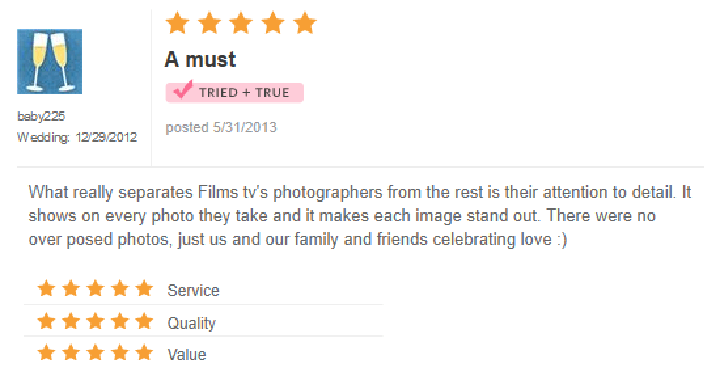This screenshot has width=720, height=380.
Task: Click the third star in Quality row
Action: (96, 321)
